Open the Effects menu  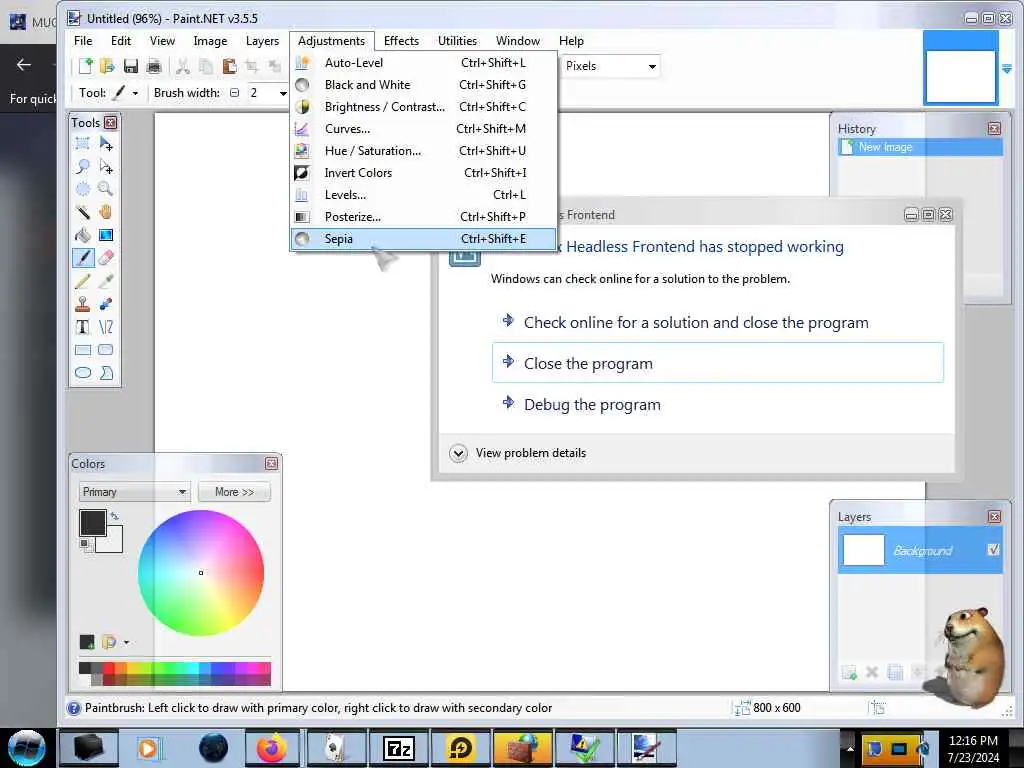coord(401,40)
